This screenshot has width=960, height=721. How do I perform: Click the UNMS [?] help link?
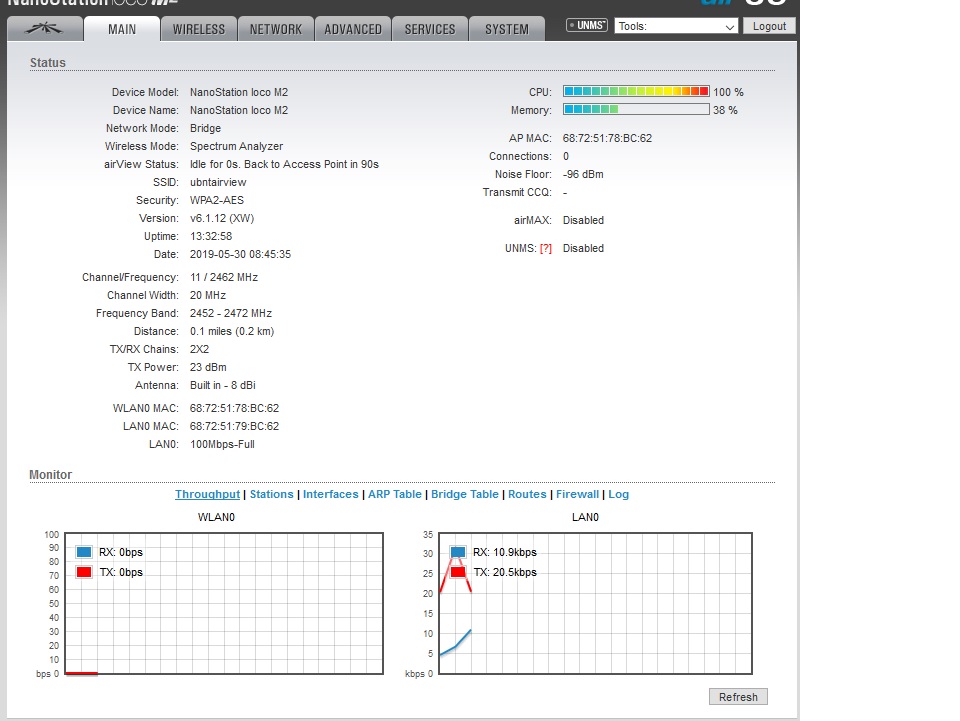click(546, 248)
